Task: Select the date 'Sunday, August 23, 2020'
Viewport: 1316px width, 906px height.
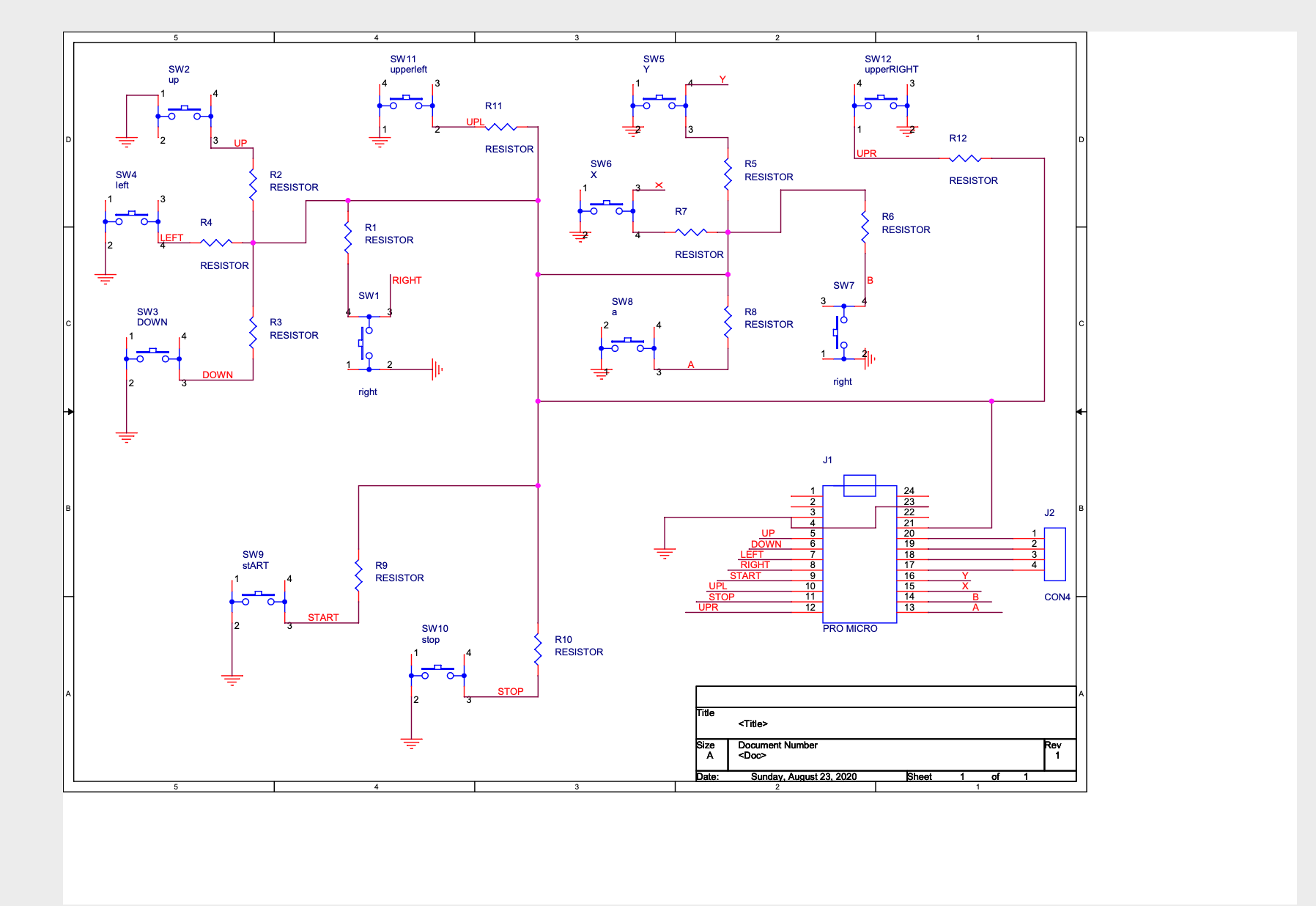Action: pyautogui.click(x=804, y=776)
